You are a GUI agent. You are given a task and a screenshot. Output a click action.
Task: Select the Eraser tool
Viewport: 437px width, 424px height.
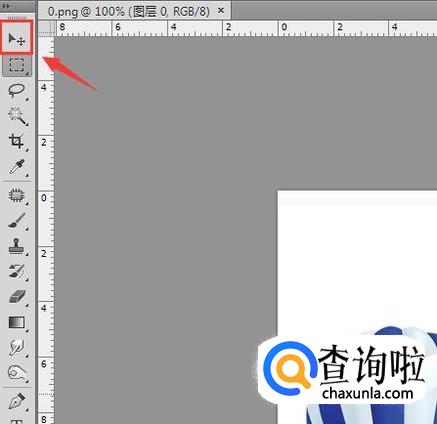click(x=17, y=297)
